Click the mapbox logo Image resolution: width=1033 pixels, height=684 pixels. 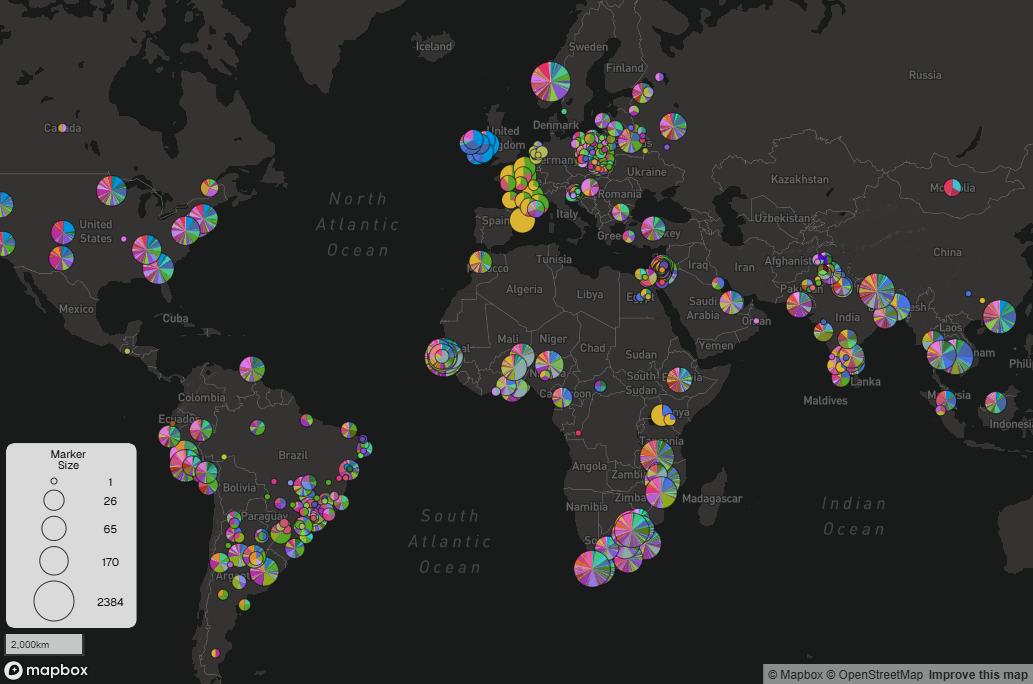pos(46,670)
